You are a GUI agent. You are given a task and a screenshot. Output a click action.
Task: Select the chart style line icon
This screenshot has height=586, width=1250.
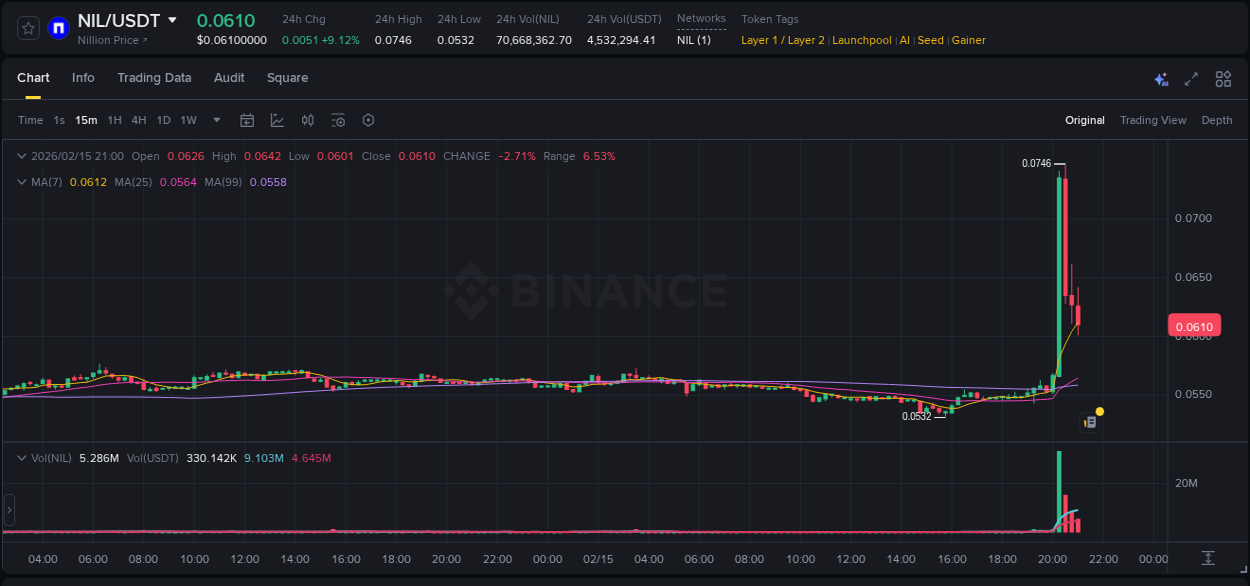[276, 120]
